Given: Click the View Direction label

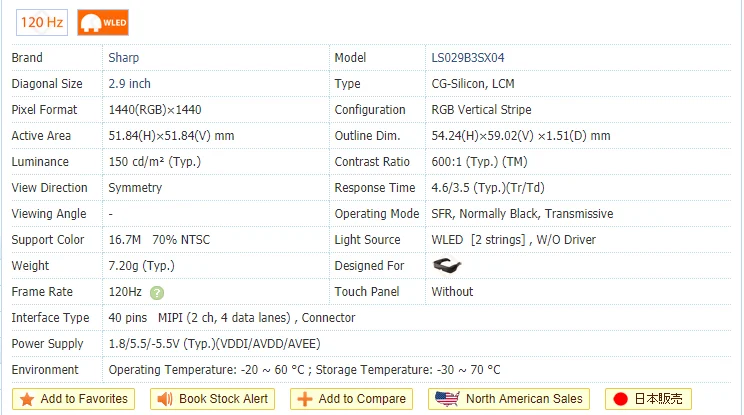Looking at the screenshot, I should point(49,188).
